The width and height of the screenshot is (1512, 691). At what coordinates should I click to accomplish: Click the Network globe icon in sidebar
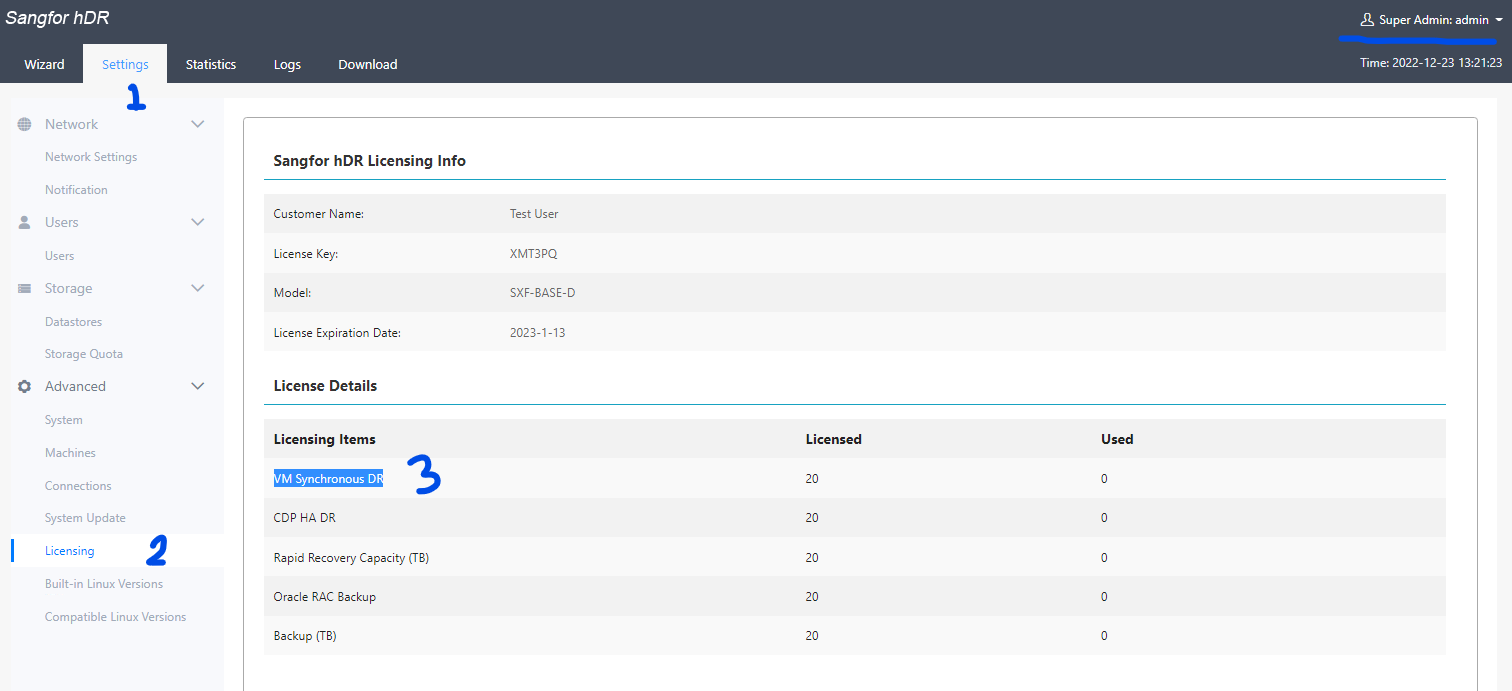point(25,124)
